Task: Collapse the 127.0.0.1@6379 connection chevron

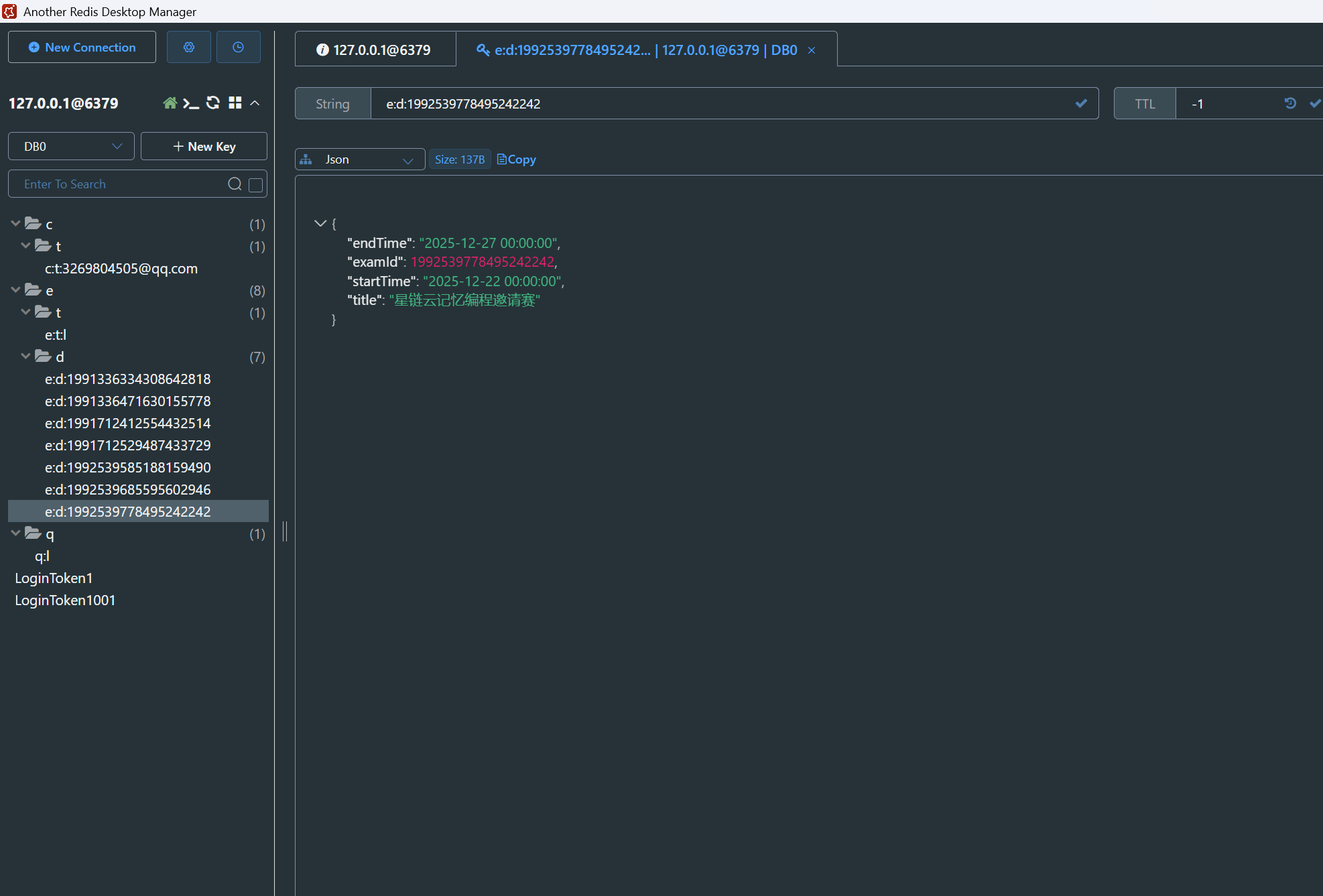Action: [x=255, y=103]
